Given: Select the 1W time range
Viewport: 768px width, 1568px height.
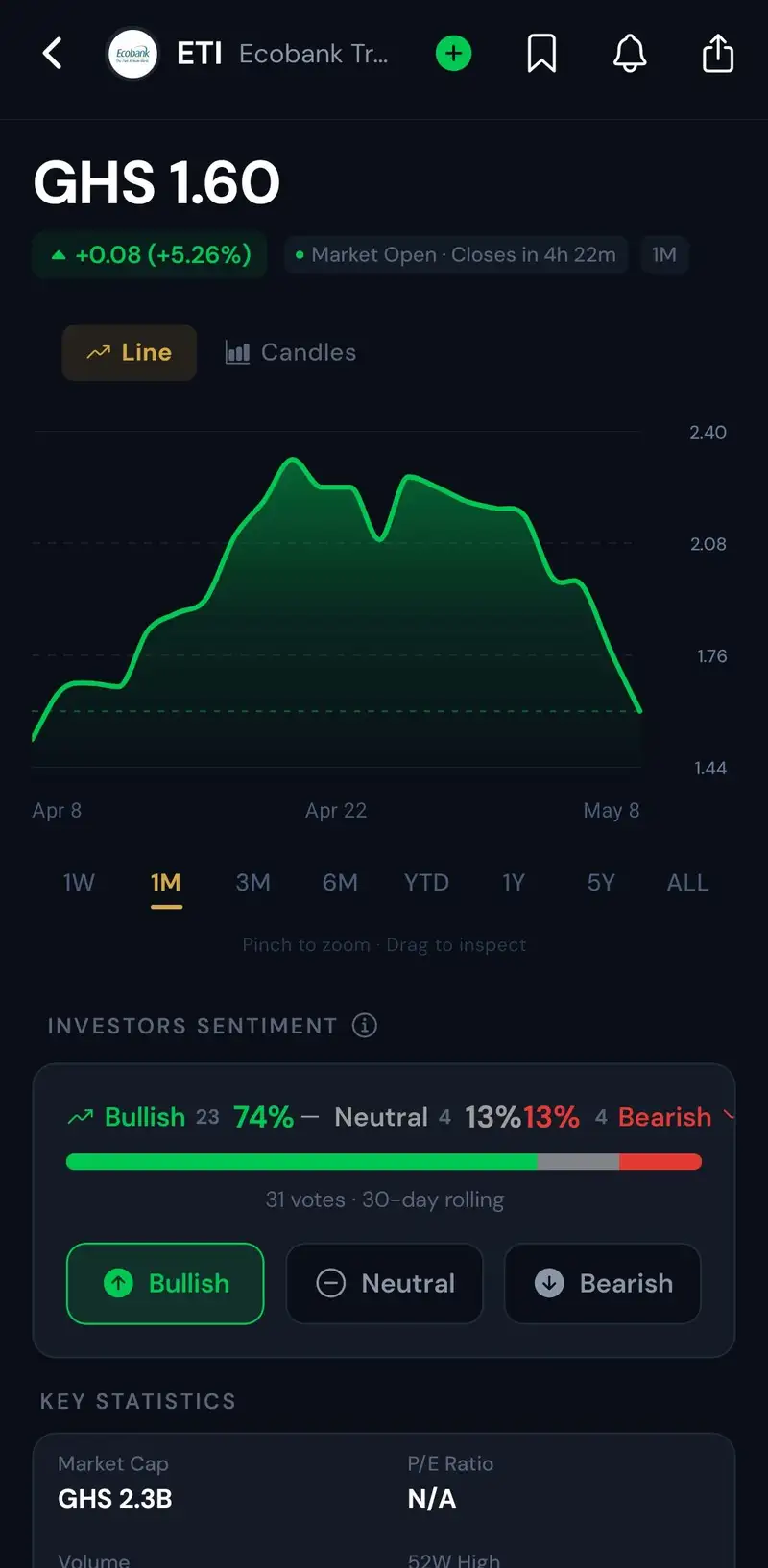Looking at the screenshot, I should point(79,882).
